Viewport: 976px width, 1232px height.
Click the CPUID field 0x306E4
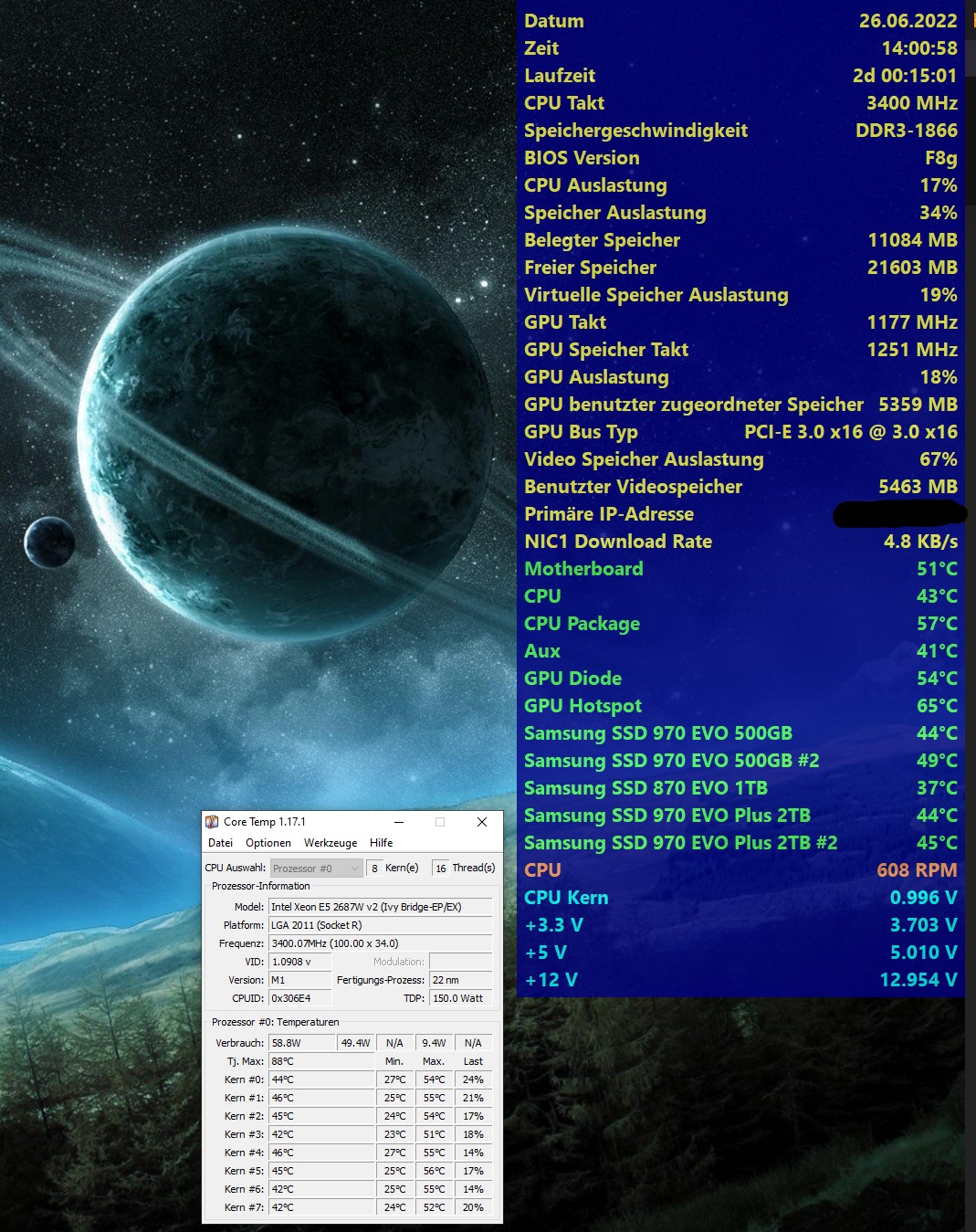coord(300,998)
